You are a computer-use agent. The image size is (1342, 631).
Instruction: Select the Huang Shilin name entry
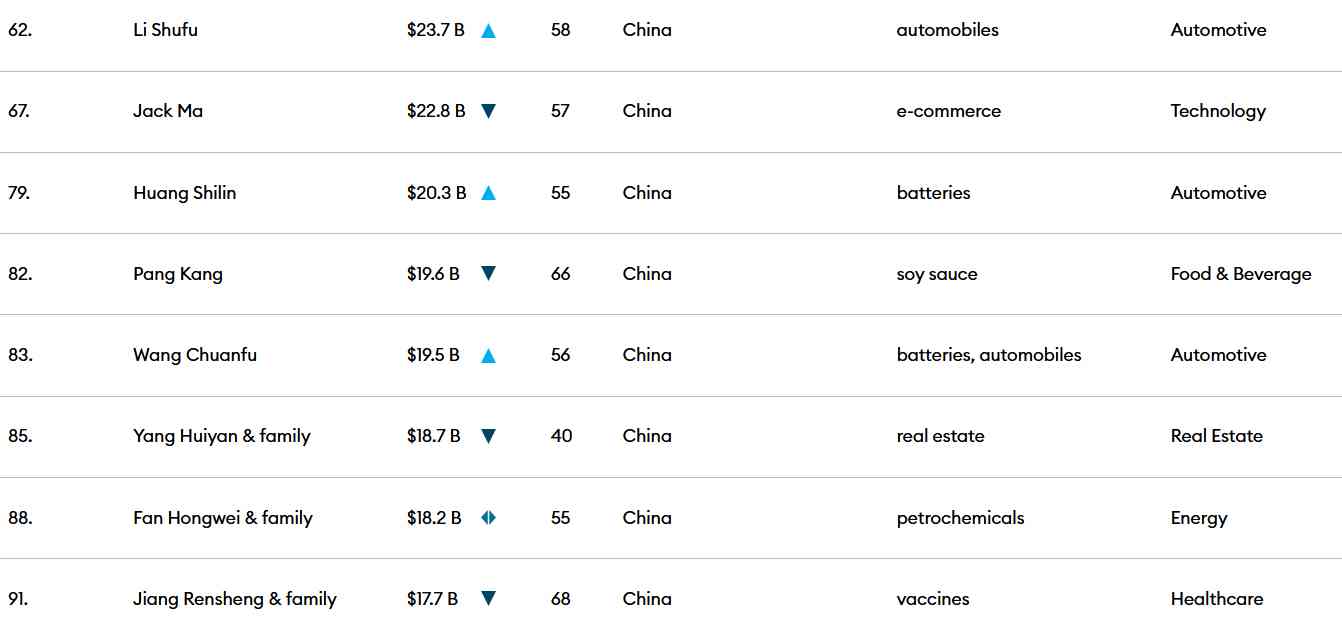[185, 193]
